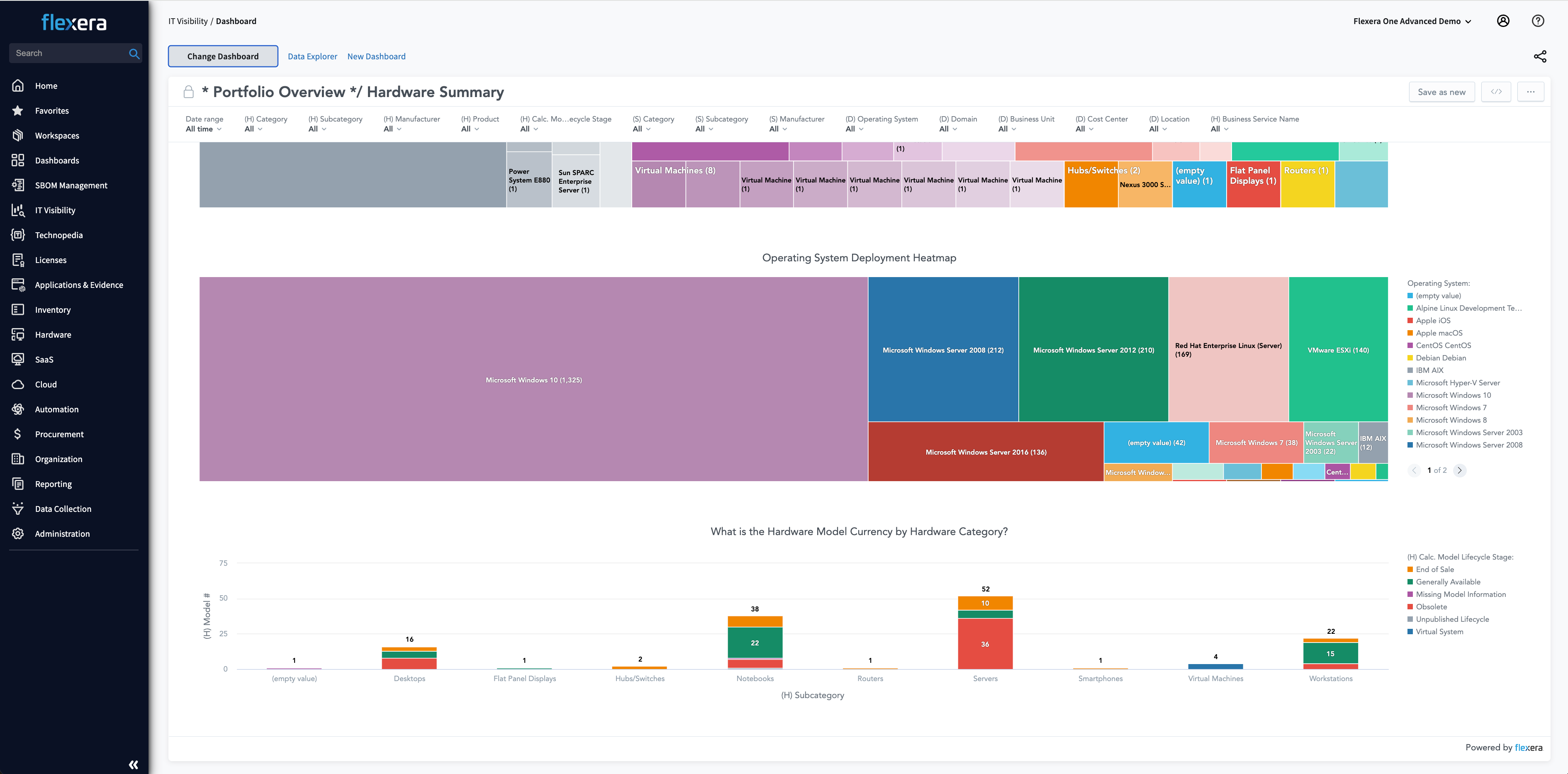Select the SBOM Management icon
Image resolution: width=1568 pixels, height=774 pixels.
(x=18, y=185)
